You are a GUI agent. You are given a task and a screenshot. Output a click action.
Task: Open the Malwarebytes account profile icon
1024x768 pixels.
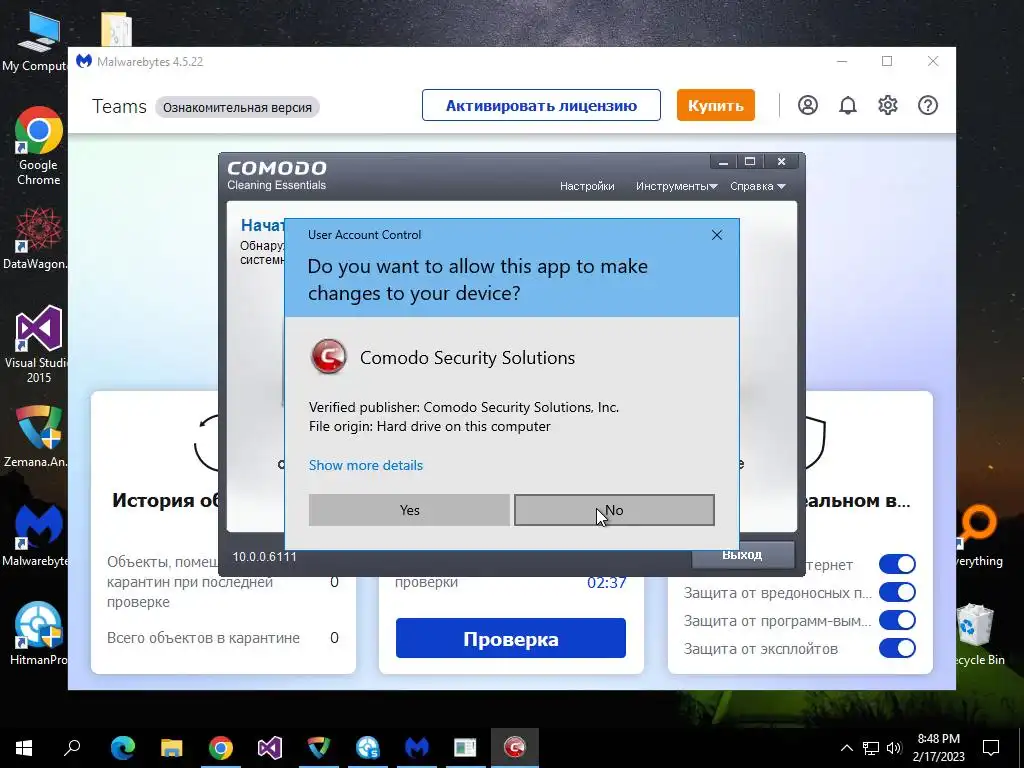point(807,105)
